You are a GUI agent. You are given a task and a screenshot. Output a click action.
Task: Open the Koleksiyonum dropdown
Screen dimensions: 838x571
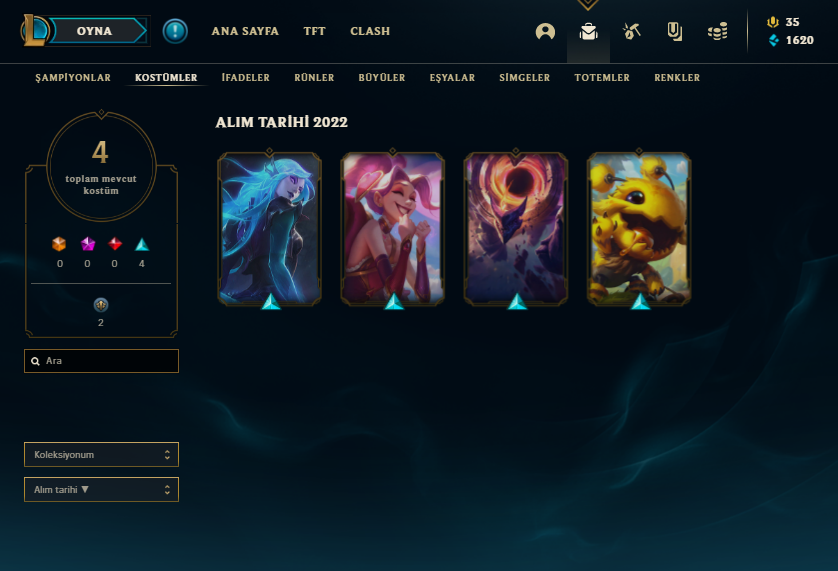point(102,454)
